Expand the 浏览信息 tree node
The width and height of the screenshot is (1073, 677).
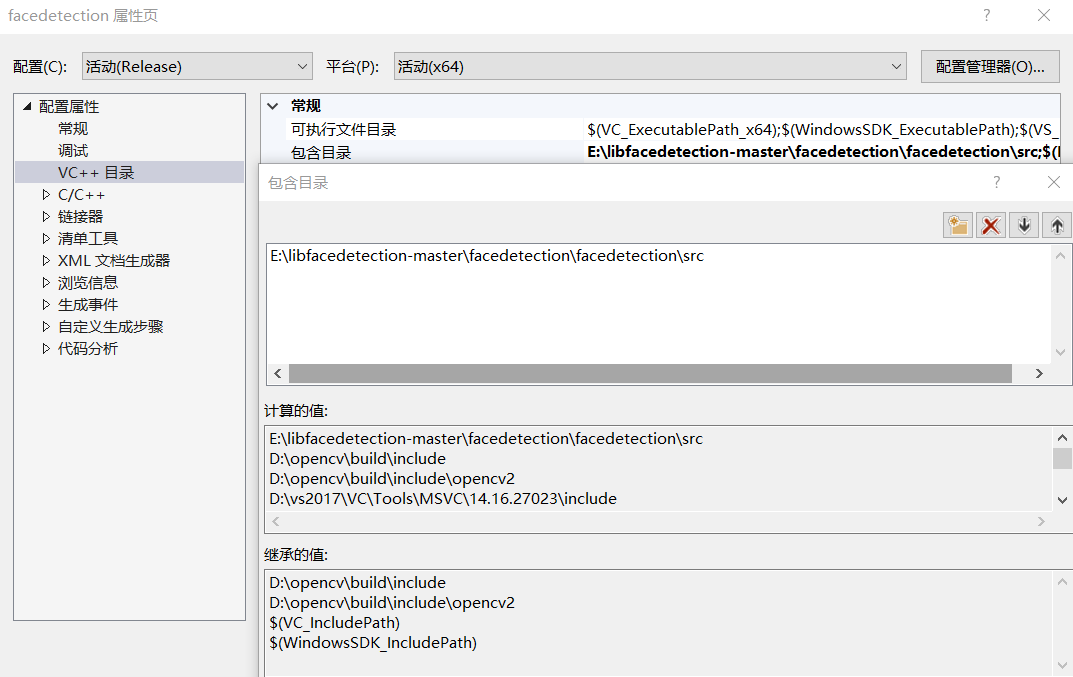(x=46, y=283)
